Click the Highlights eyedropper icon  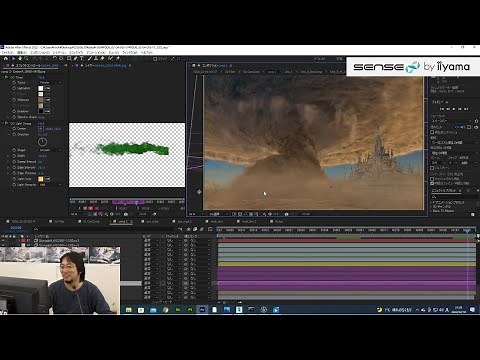(x=47, y=88)
